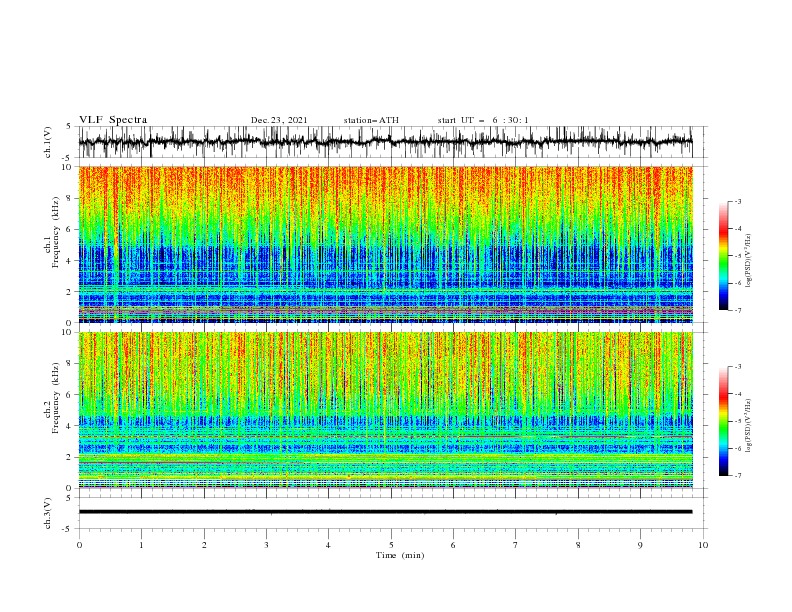Click the ch.1 'Frequency (kHz)' axis label
792x612 pixels.
coord(56,233)
